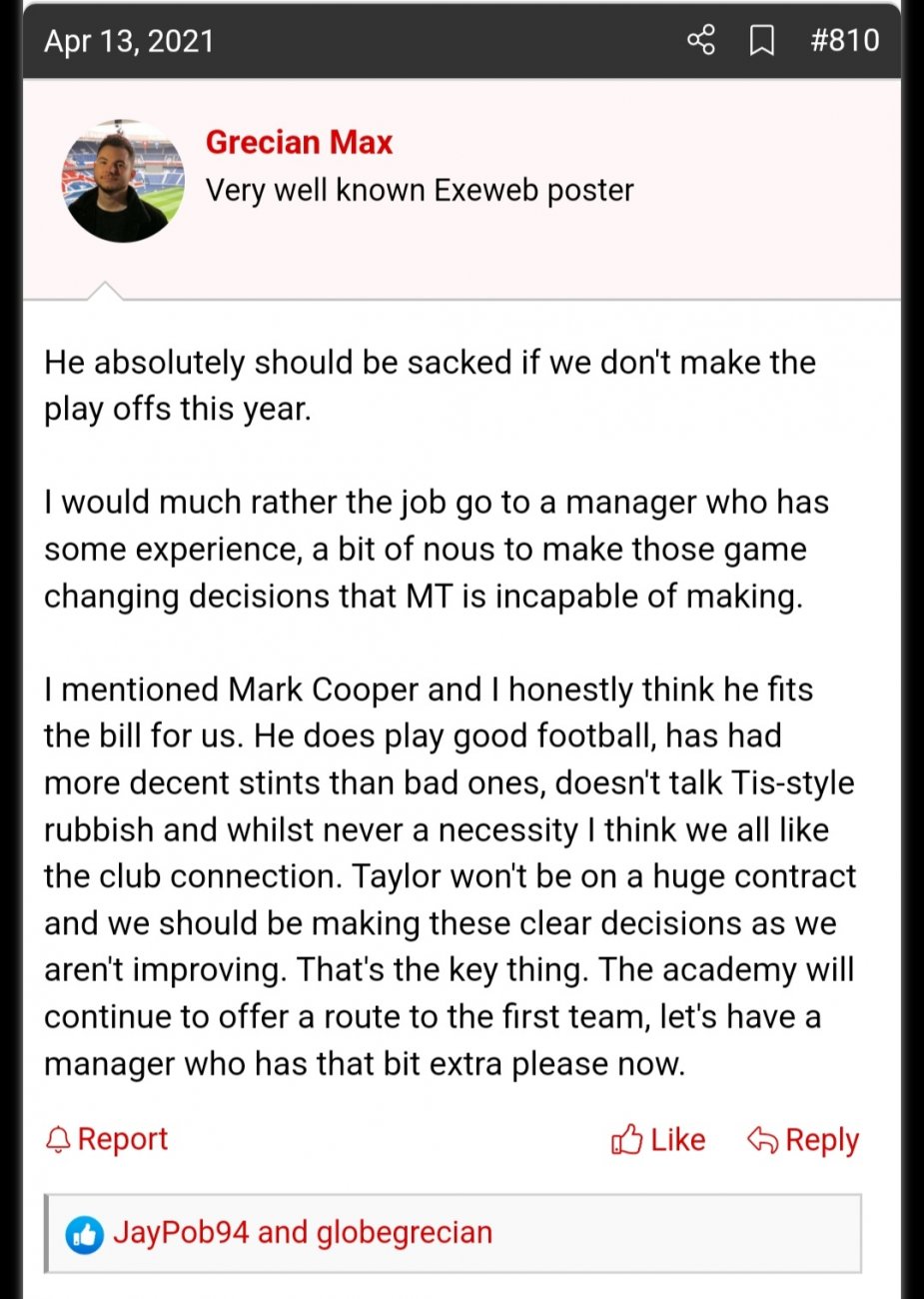Click the word "and" in reactions list
924x1299 pixels.
click(x=283, y=1232)
